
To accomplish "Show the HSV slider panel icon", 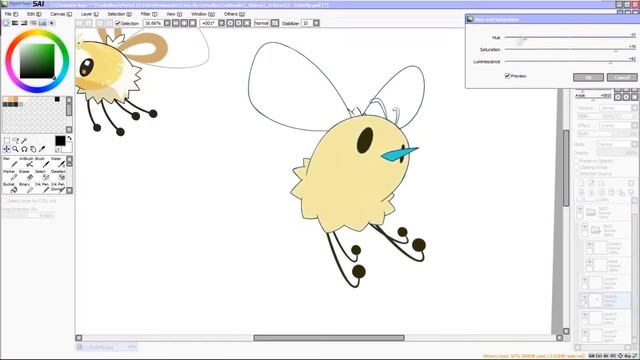I will (x=24, y=23).
